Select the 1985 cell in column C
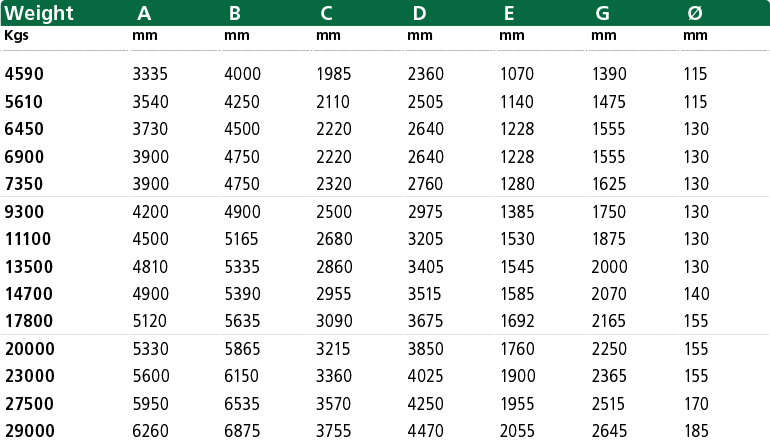This screenshot has width=770, height=443. (333, 74)
